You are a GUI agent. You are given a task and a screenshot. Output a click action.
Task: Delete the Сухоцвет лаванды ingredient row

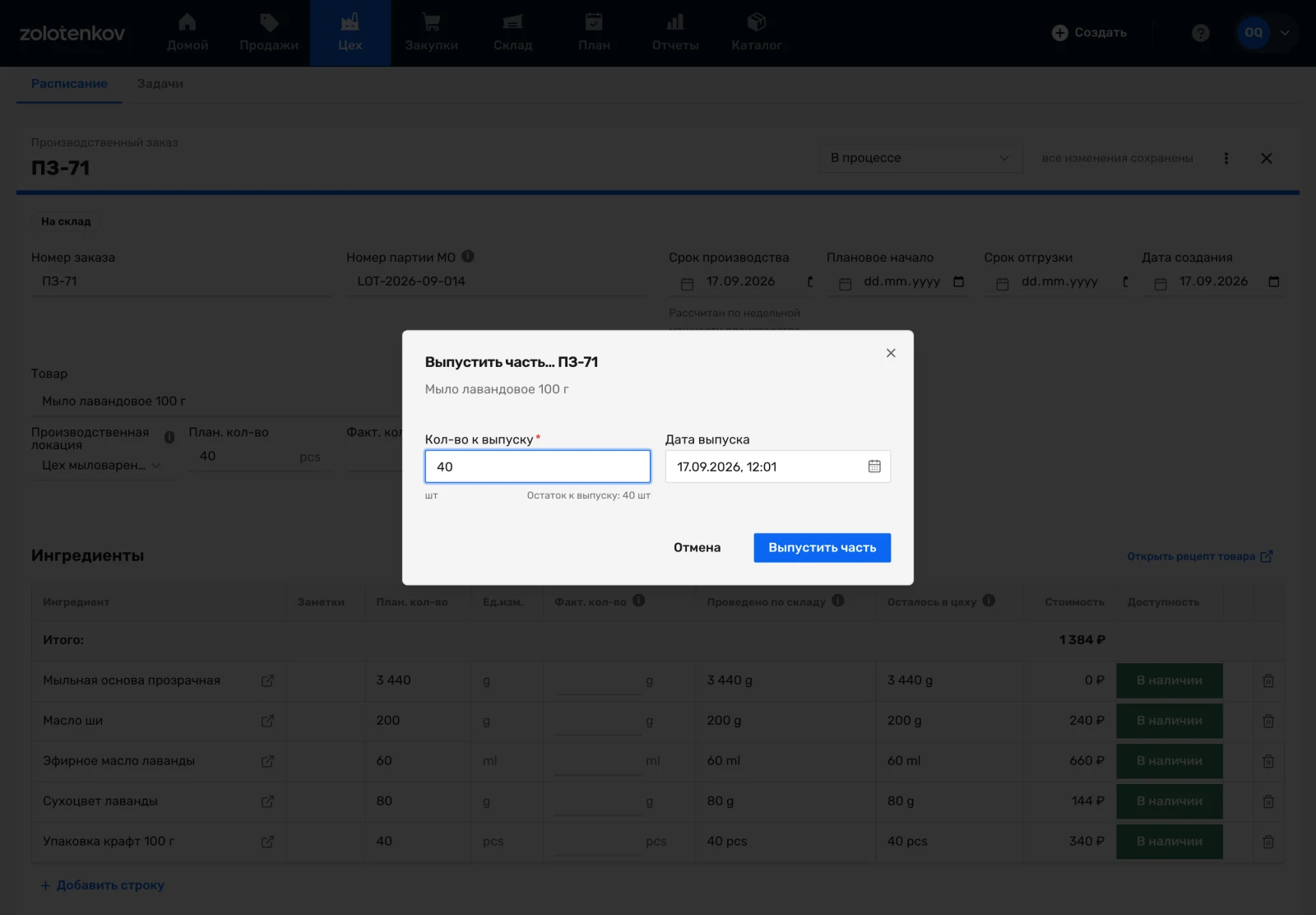tap(1268, 801)
